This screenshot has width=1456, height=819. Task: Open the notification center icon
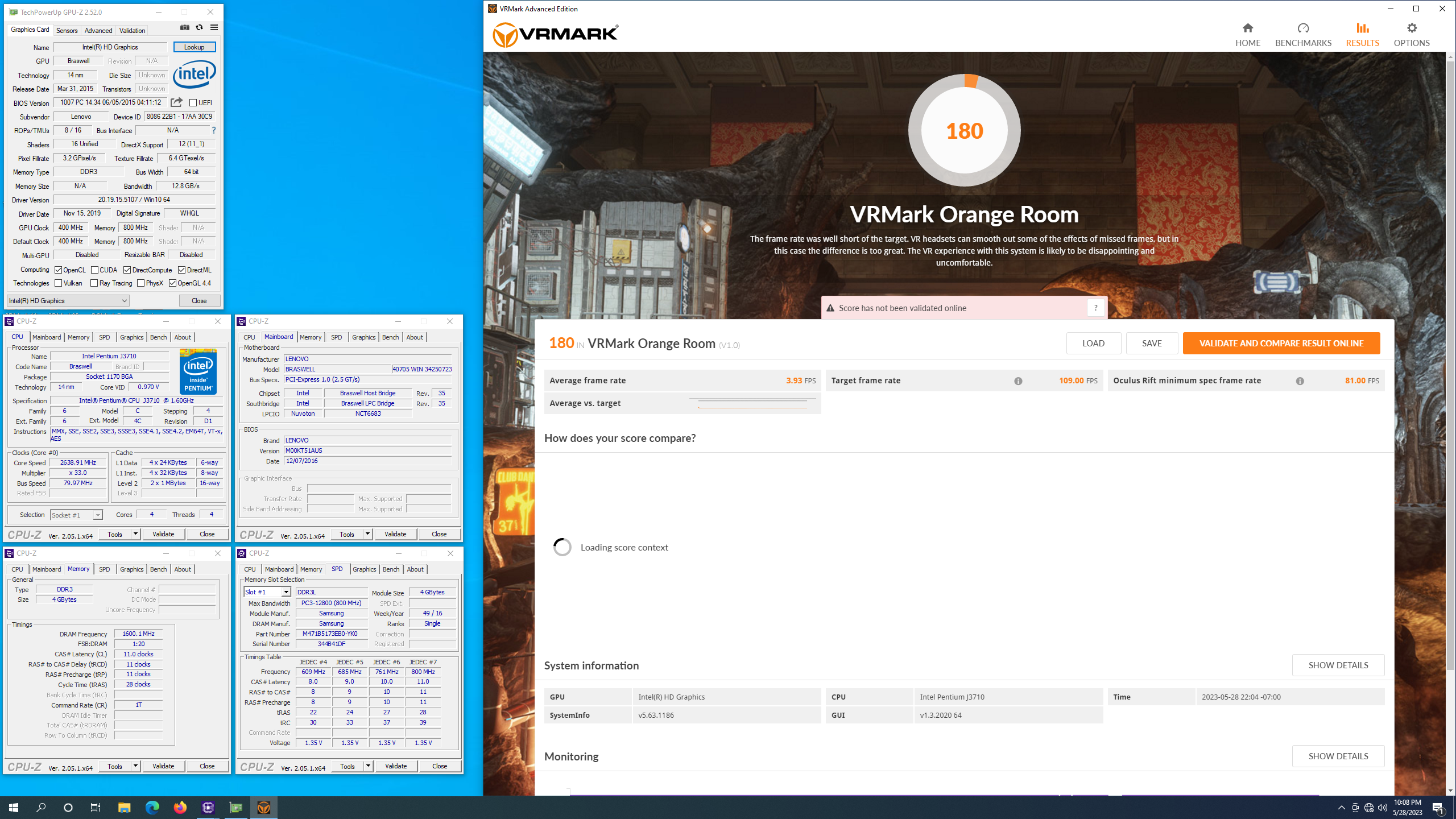[x=1438, y=808]
